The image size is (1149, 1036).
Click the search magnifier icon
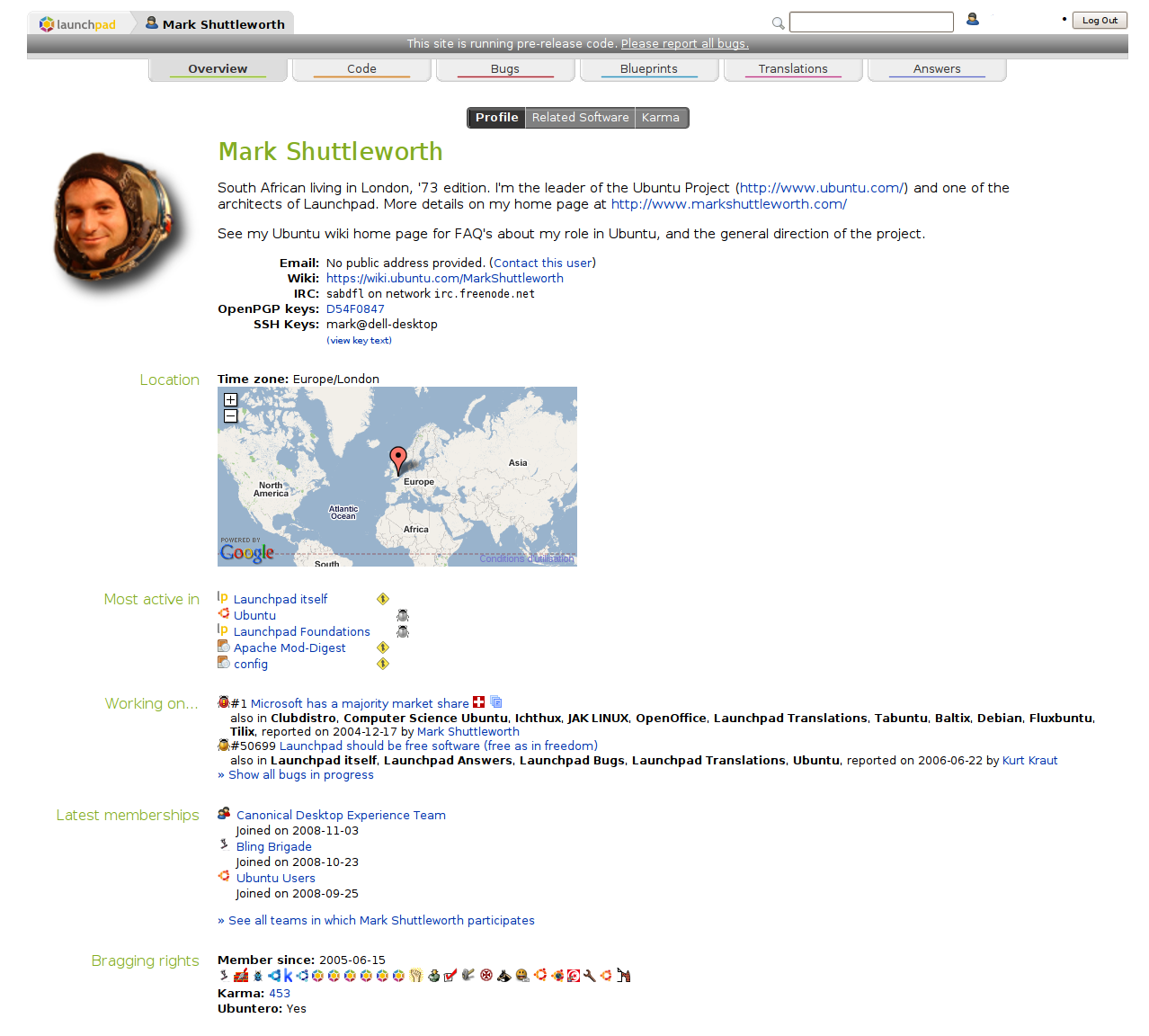[778, 22]
